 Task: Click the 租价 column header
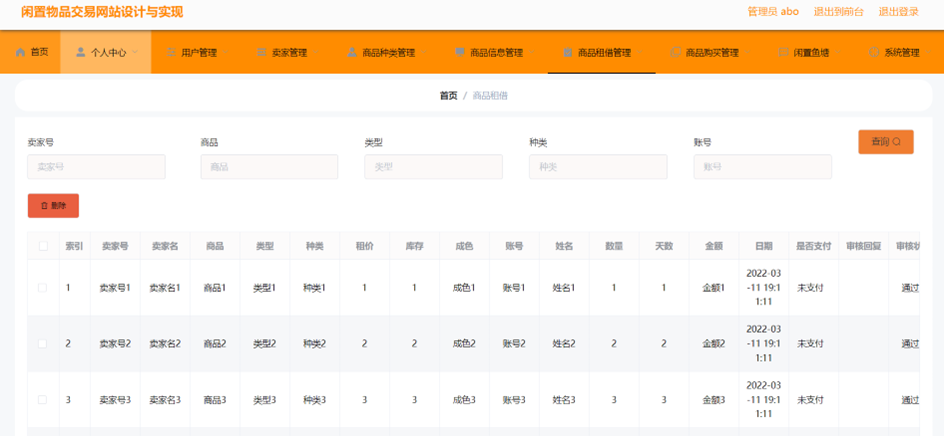pyautogui.click(x=364, y=246)
